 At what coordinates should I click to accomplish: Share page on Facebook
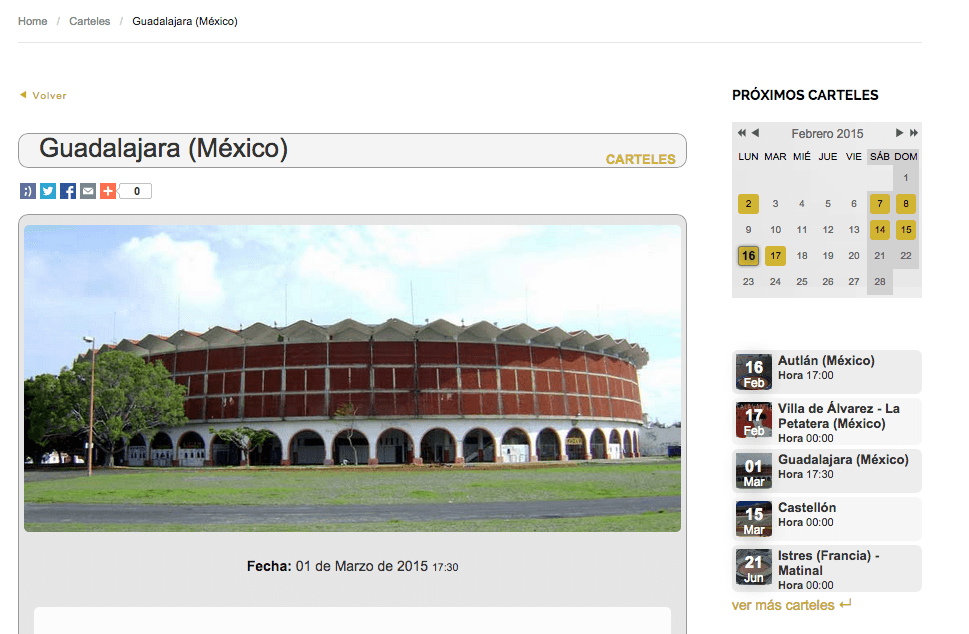tap(68, 192)
